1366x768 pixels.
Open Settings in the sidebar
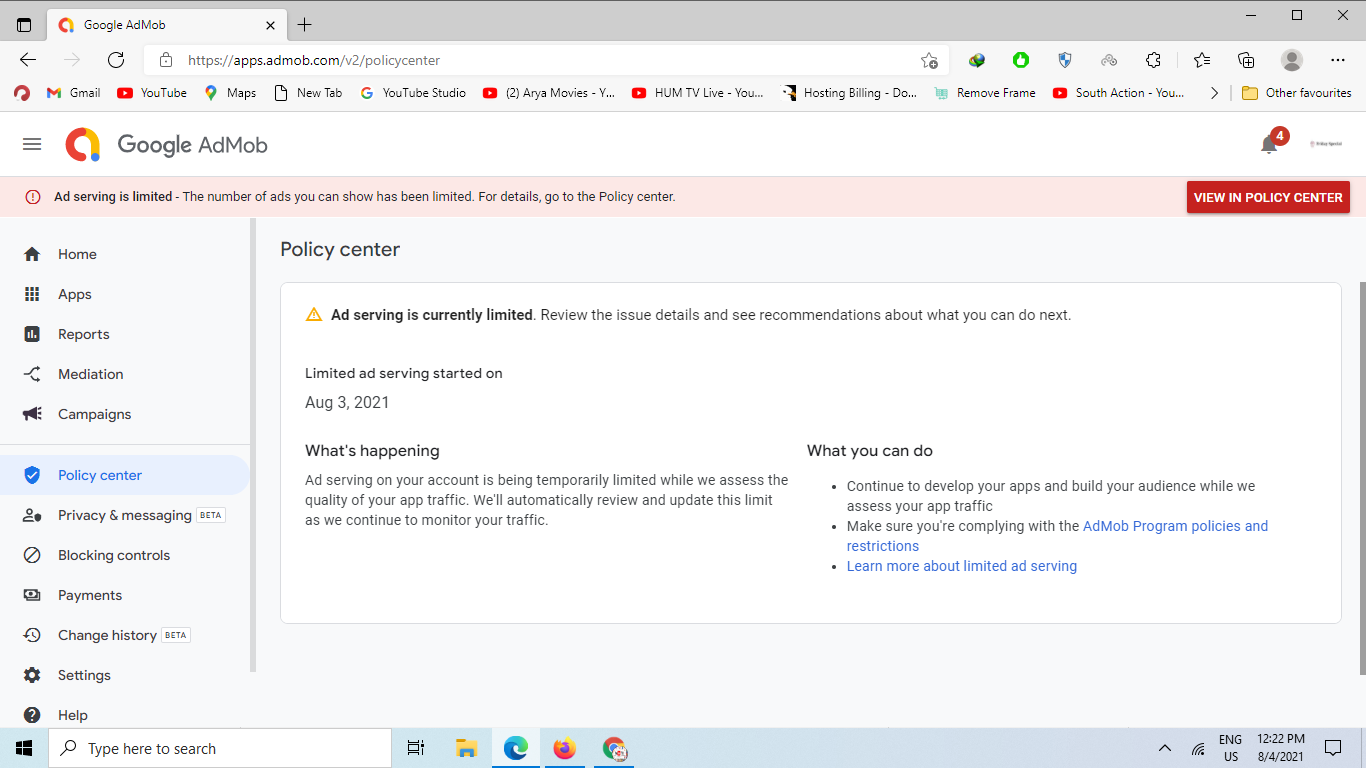tap(125, 675)
